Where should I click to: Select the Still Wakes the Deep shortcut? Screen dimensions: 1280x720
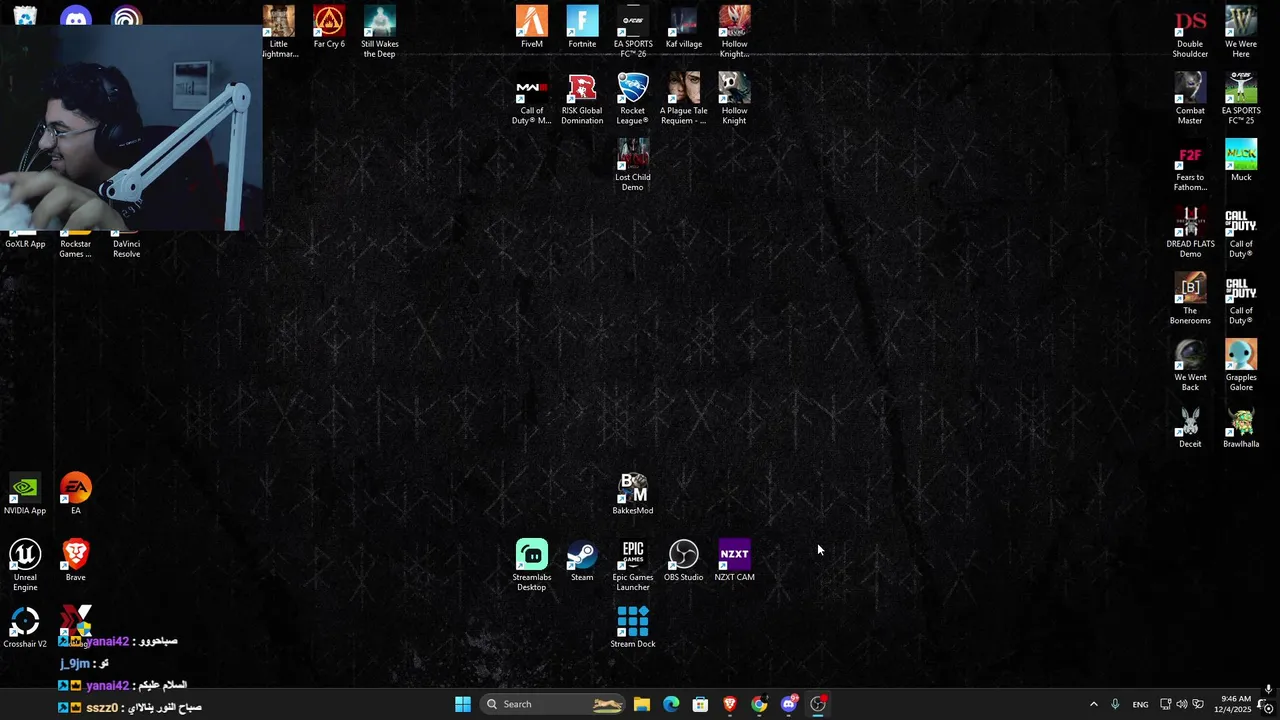(x=379, y=31)
